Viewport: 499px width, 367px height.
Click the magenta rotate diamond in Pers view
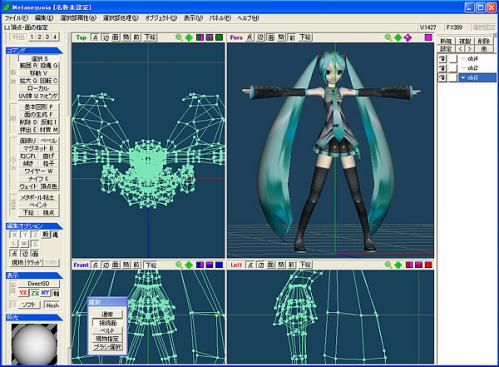pyautogui.click(x=408, y=37)
